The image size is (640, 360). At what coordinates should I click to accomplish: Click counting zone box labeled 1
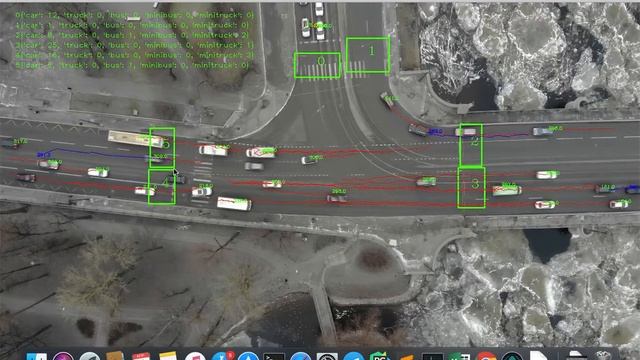(367, 56)
